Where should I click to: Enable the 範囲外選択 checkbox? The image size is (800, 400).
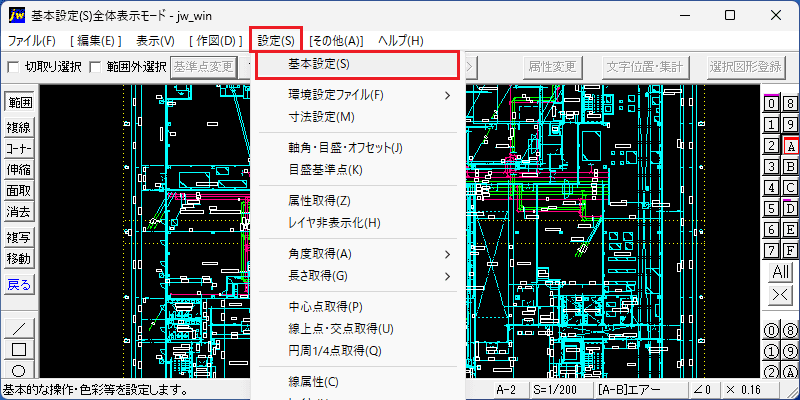95,66
